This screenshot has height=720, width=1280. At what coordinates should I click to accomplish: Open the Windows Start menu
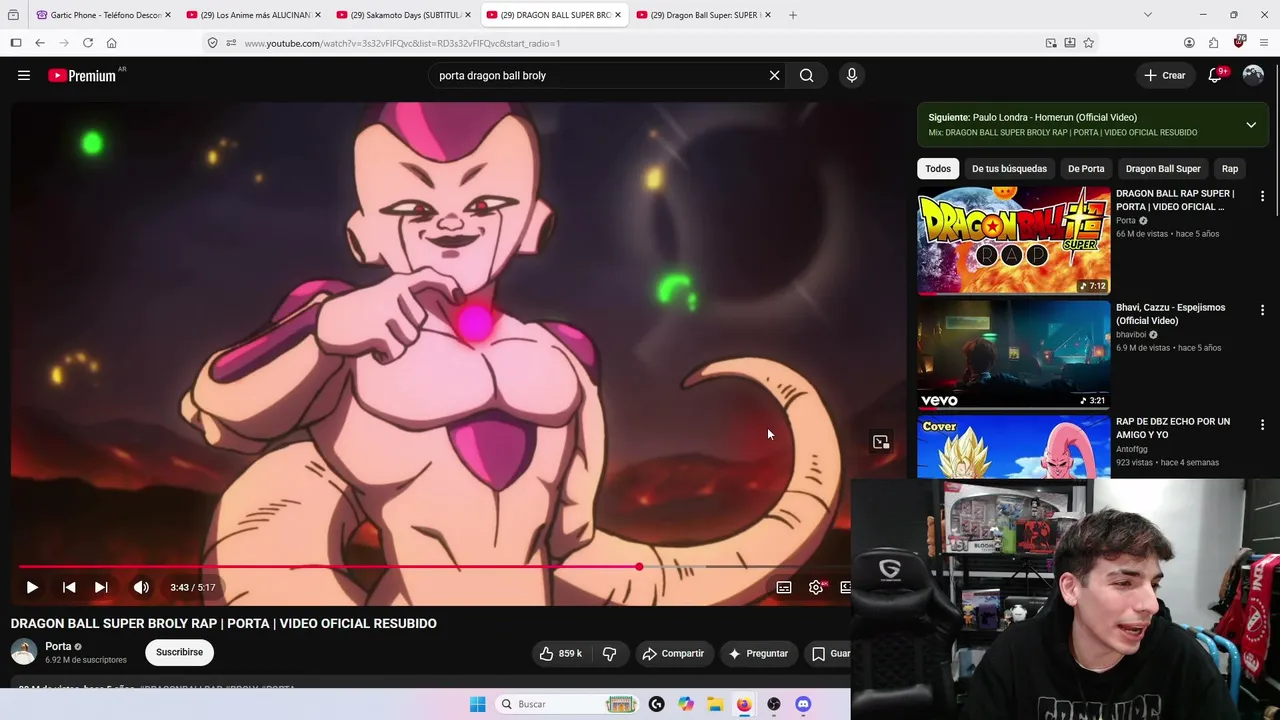click(478, 704)
